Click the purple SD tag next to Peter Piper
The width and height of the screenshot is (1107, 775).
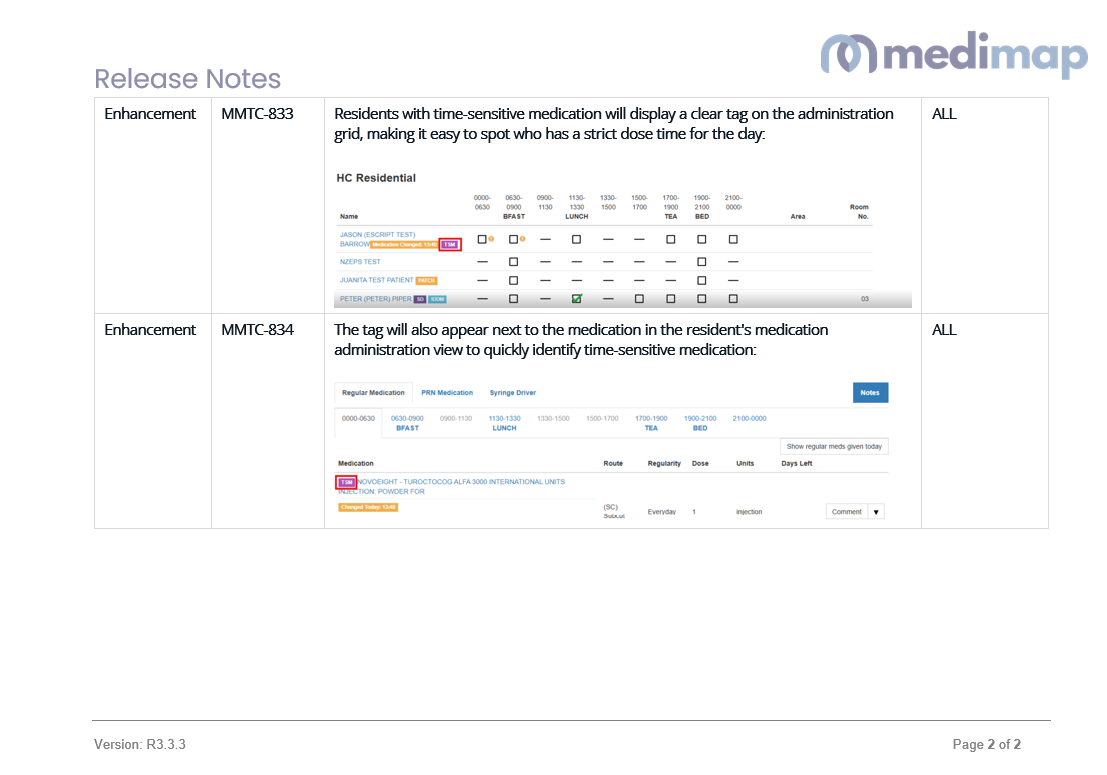(420, 299)
